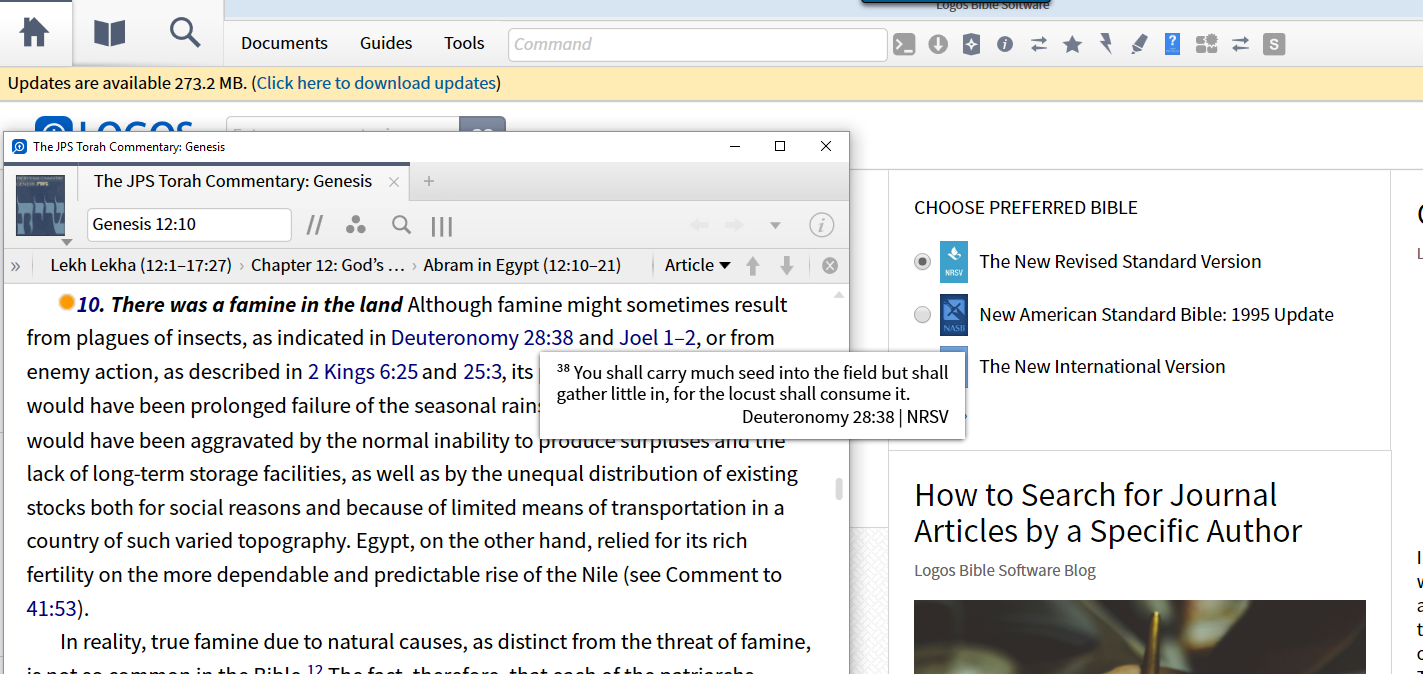Open the visual filters three-dots icon

pyautogui.click(x=355, y=225)
